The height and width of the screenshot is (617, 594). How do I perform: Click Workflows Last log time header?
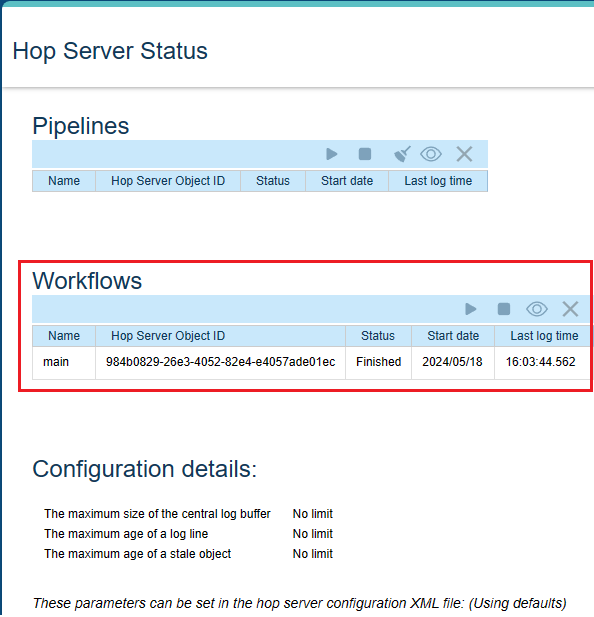point(544,336)
